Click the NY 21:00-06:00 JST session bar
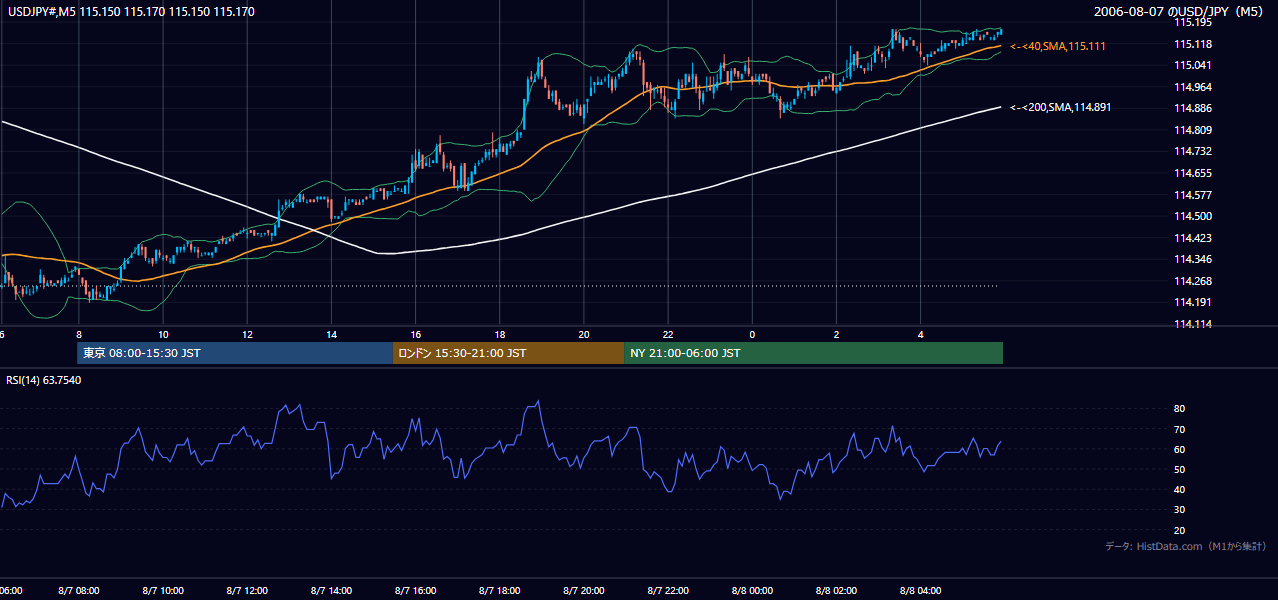This screenshot has height=600, width=1278. 813,353
